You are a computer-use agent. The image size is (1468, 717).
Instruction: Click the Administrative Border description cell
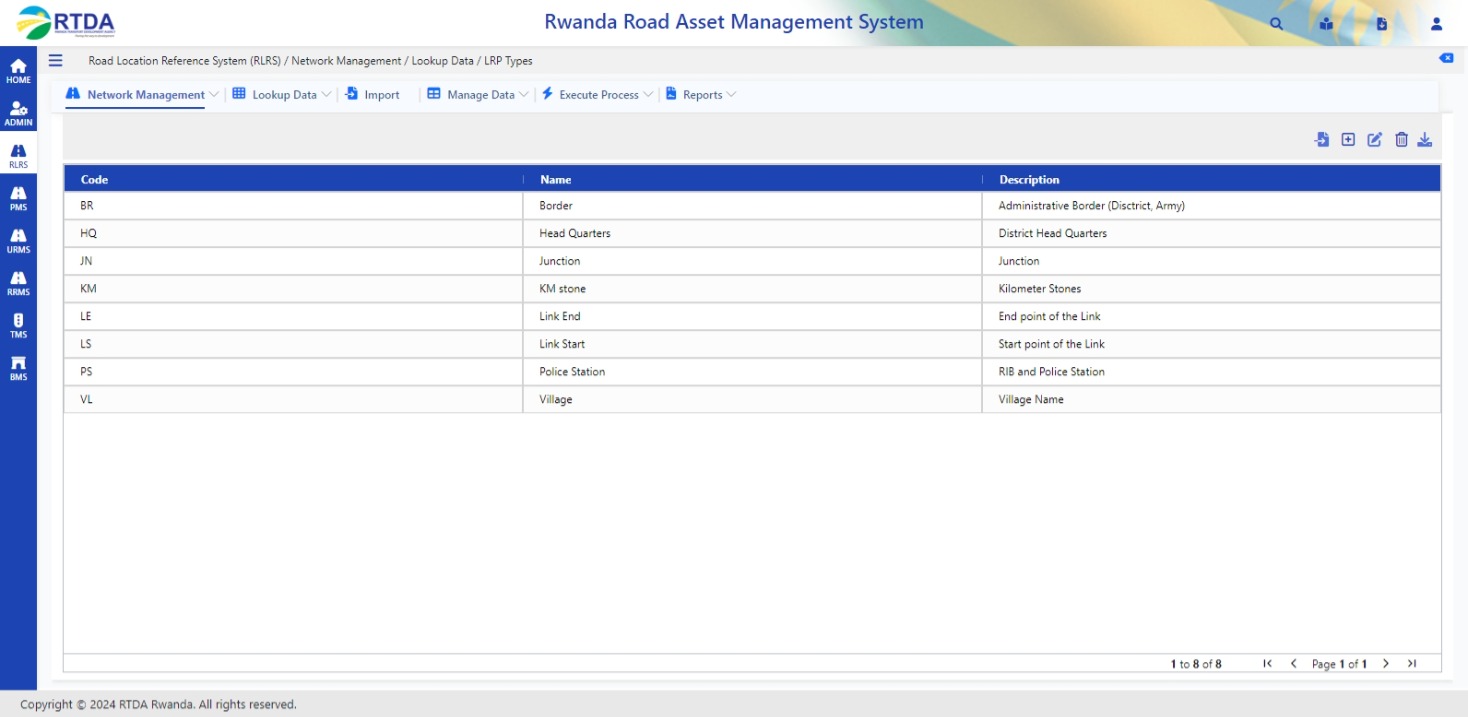coord(1212,206)
